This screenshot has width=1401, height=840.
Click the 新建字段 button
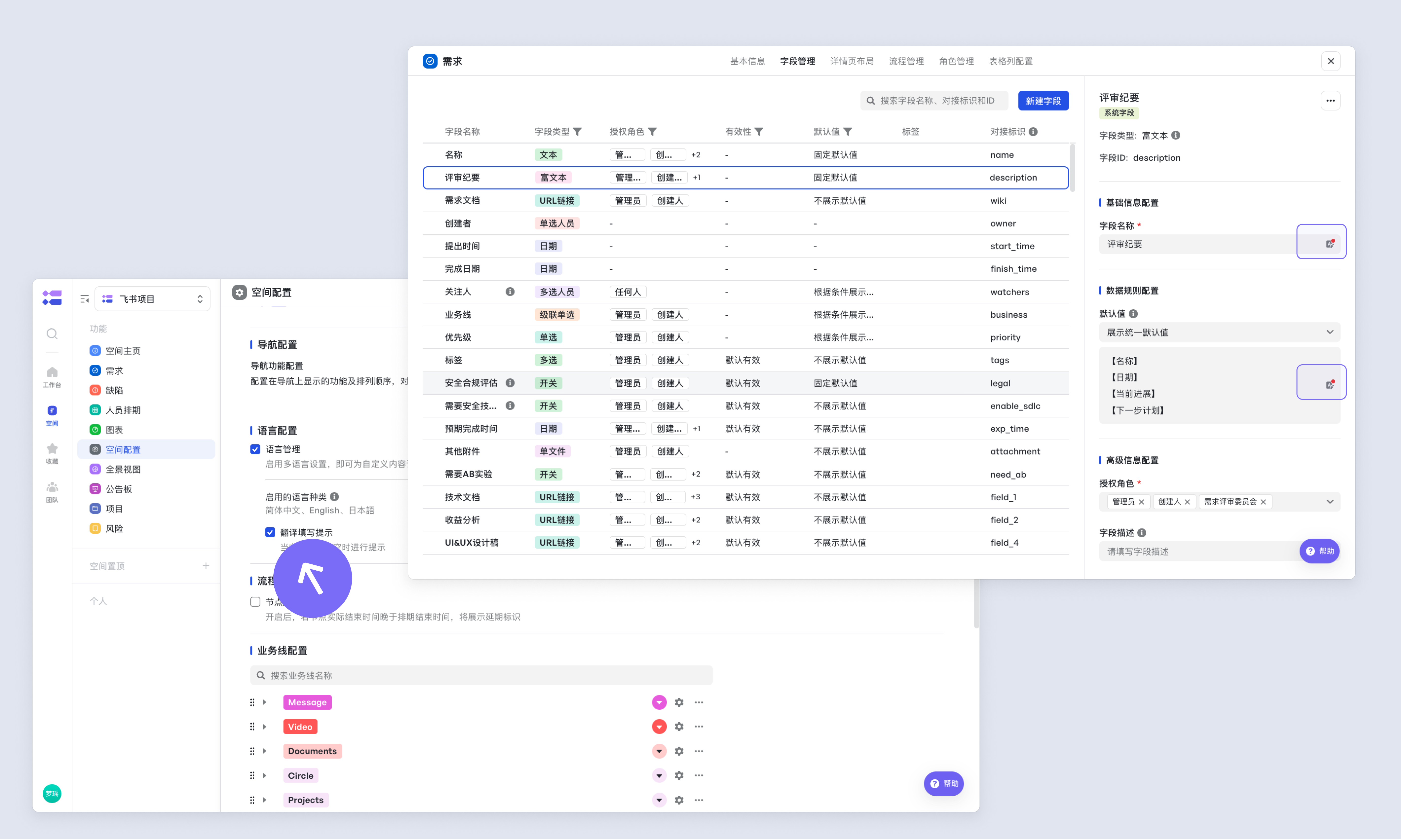[1043, 101]
